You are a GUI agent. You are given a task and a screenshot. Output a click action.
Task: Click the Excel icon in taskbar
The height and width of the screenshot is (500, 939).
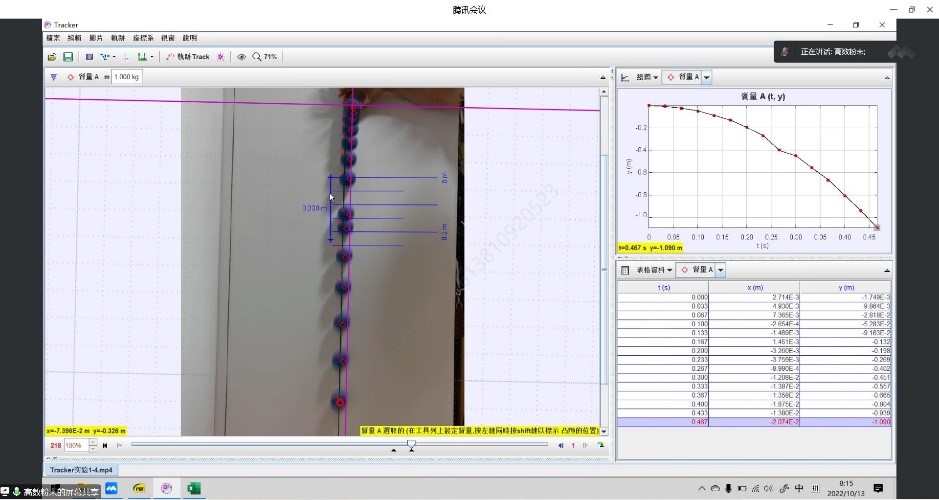click(195, 488)
